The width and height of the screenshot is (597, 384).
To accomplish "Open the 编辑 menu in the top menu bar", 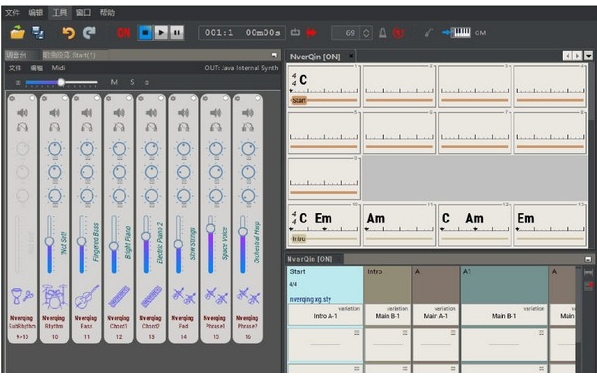I will [x=36, y=13].
